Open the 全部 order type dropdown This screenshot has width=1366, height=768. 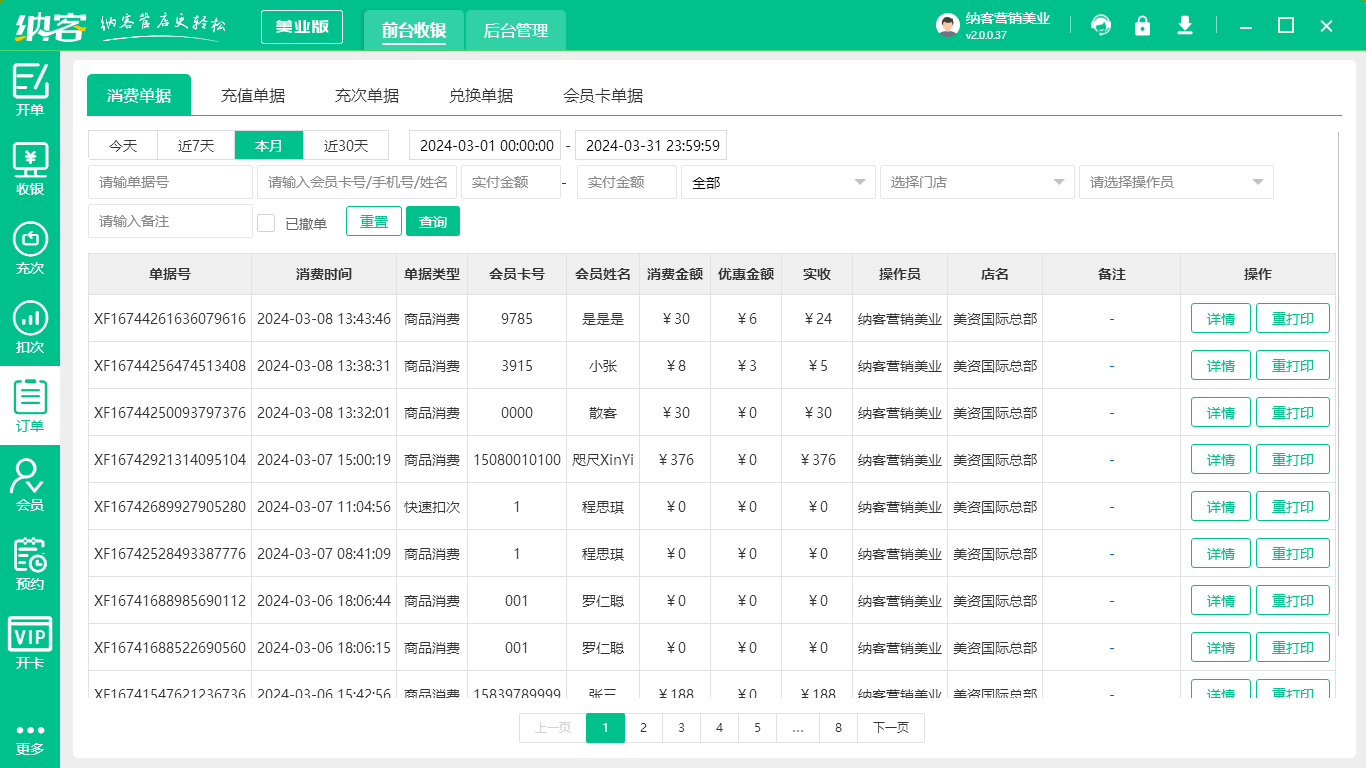click(778, 182)
